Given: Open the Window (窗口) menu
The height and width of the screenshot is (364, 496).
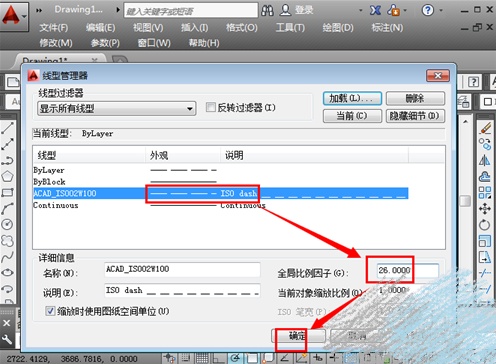Looking at the screenshot, I should coord(154,43).
